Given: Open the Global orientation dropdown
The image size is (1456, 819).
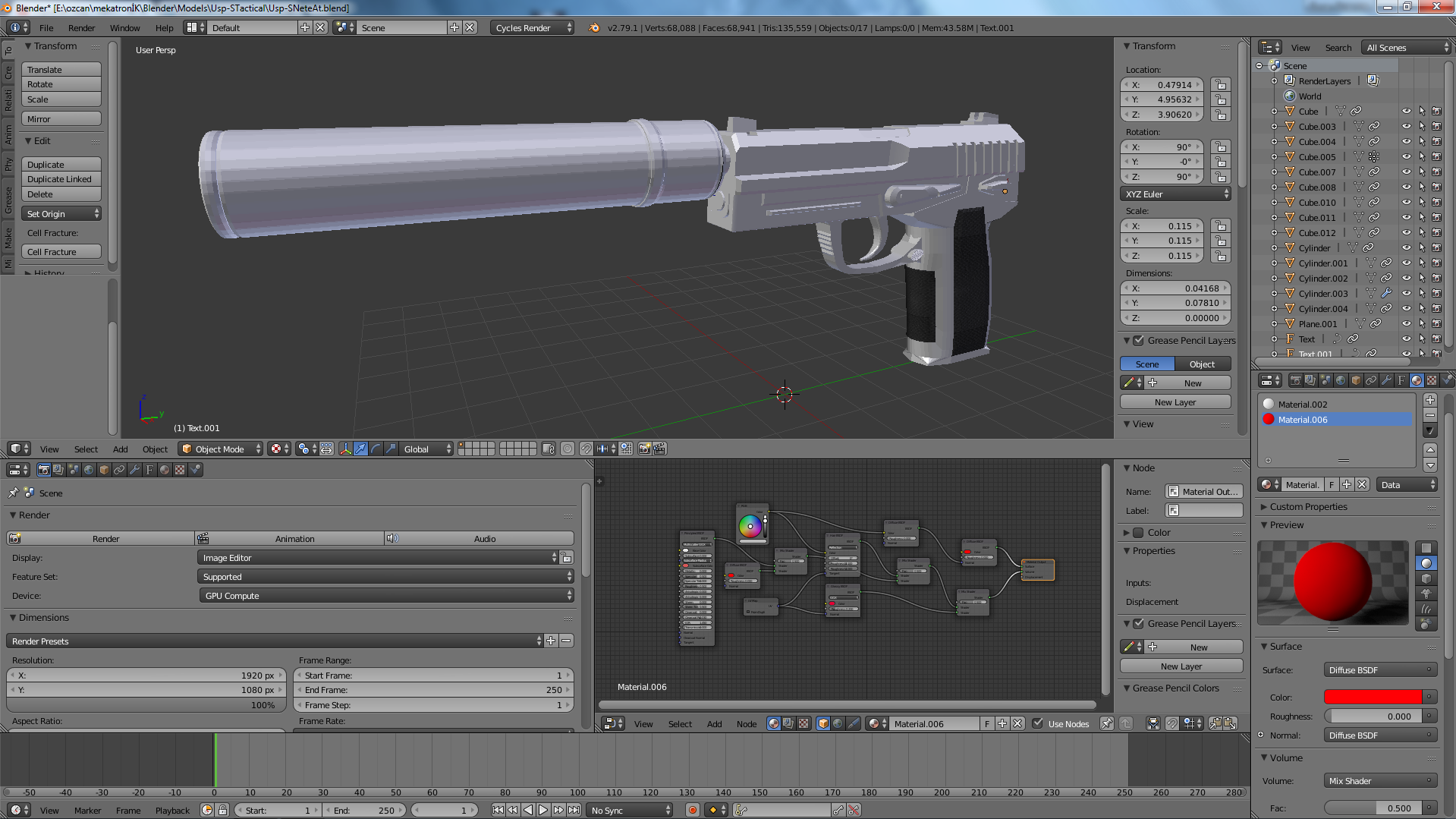Looking at the screenshot, I should coord(426,449).
